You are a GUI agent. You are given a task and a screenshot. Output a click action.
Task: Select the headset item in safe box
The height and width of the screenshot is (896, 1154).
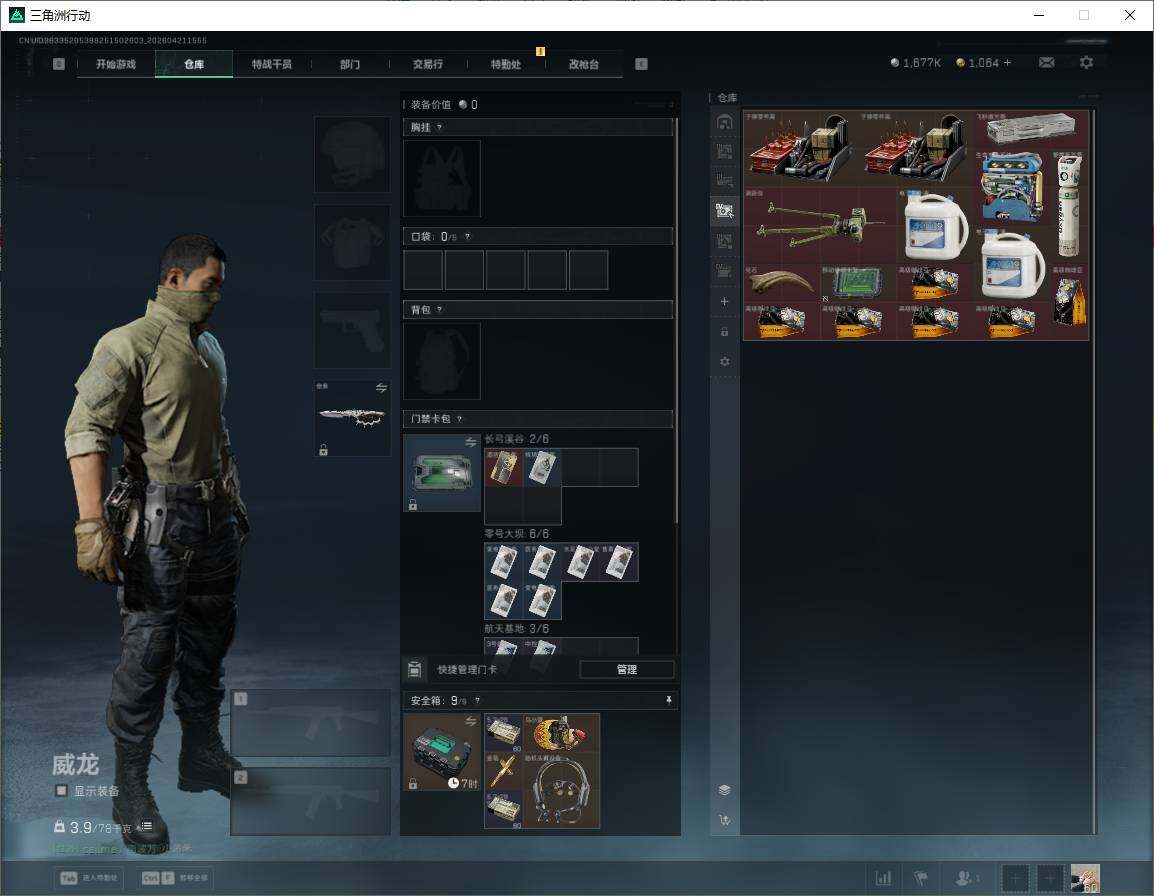(x=561, y=790)
